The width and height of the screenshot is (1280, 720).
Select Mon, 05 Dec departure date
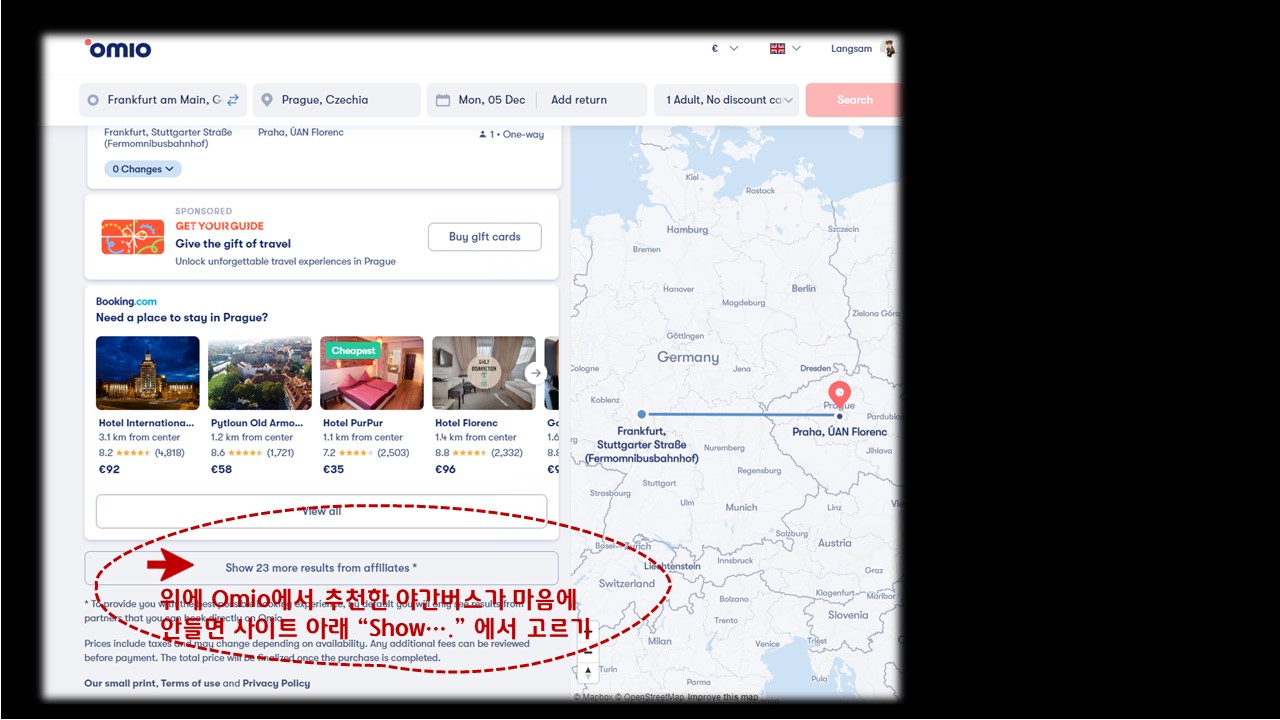point(491,100)
